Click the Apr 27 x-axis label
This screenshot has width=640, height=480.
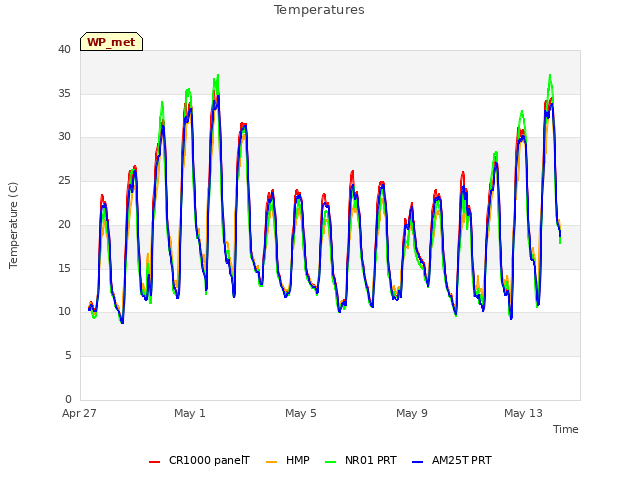[79, 413]
